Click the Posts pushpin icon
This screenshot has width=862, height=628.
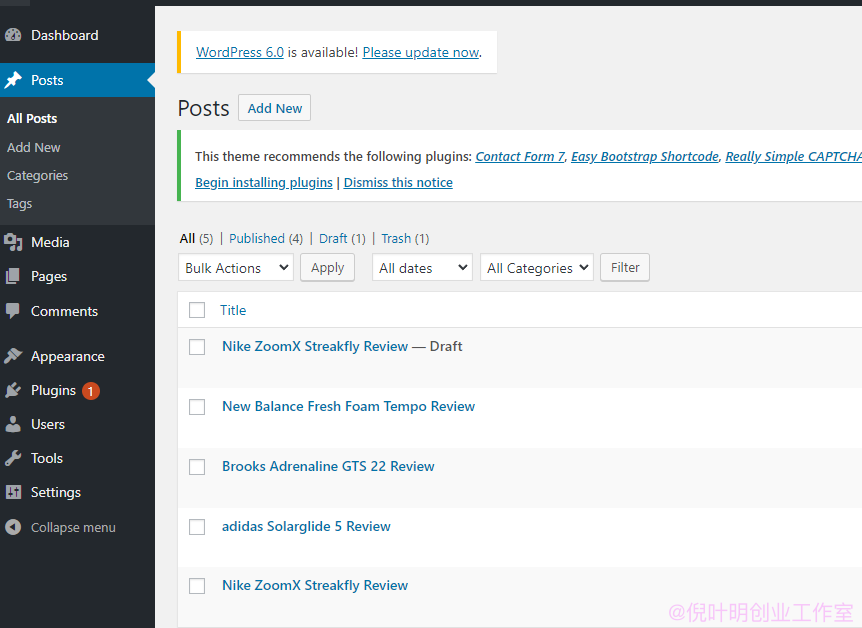pos(13,80)
